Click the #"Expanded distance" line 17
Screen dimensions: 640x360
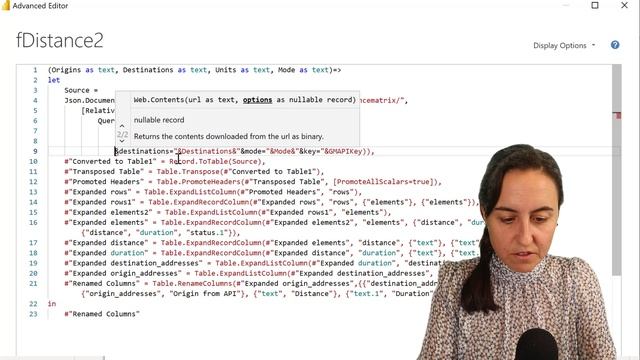pyautogui.click(x=272, y=243)
